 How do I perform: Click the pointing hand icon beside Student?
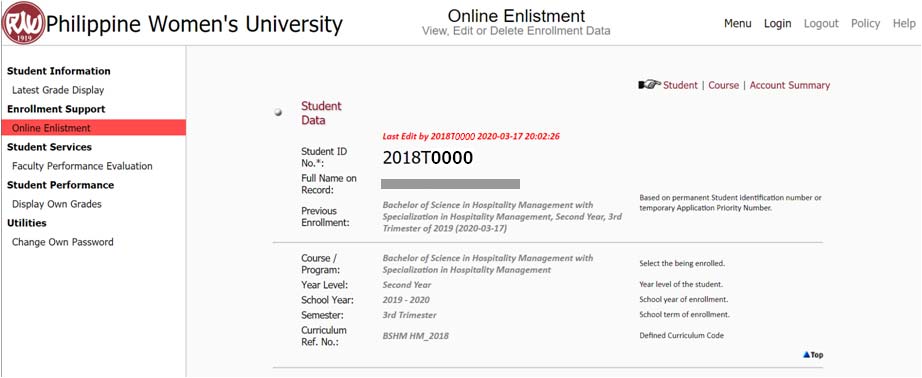649,85
